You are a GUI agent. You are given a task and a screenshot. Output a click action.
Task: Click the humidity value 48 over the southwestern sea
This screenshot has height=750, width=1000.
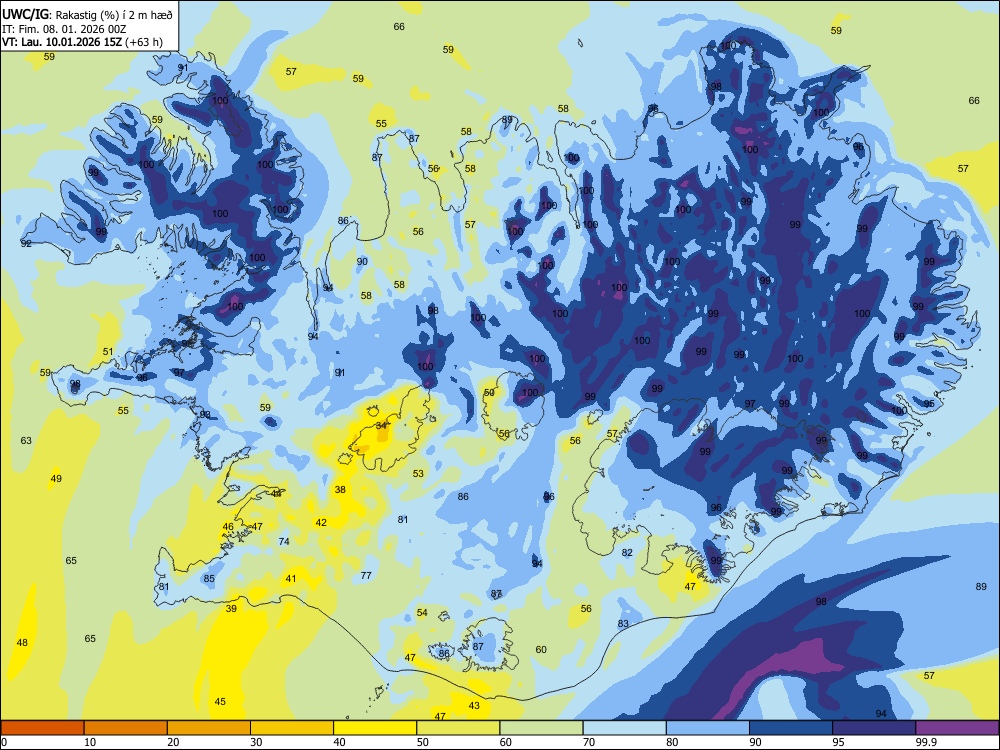coord(22,642)
